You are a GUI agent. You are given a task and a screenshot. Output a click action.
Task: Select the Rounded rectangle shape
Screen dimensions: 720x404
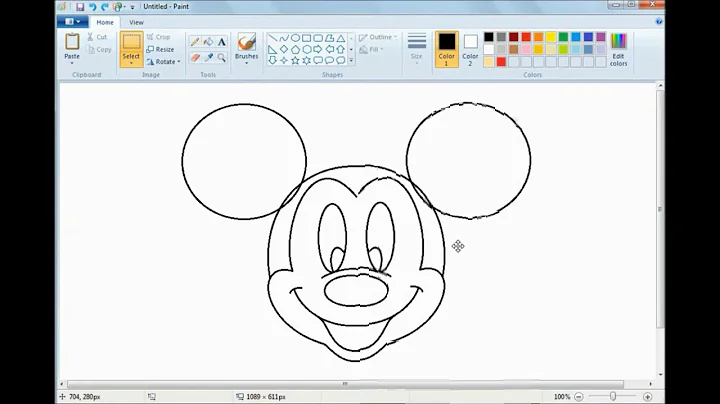click(x=318, y=38)
